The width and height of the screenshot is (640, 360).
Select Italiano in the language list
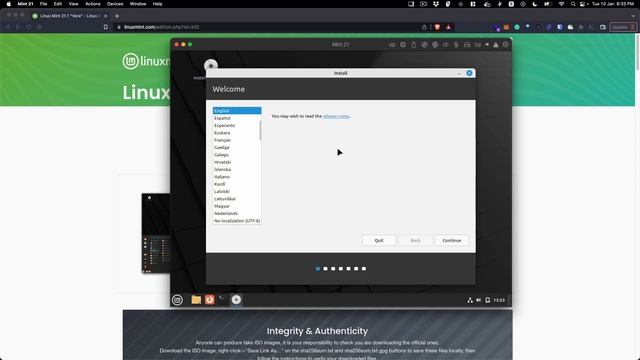coord(236,177)
